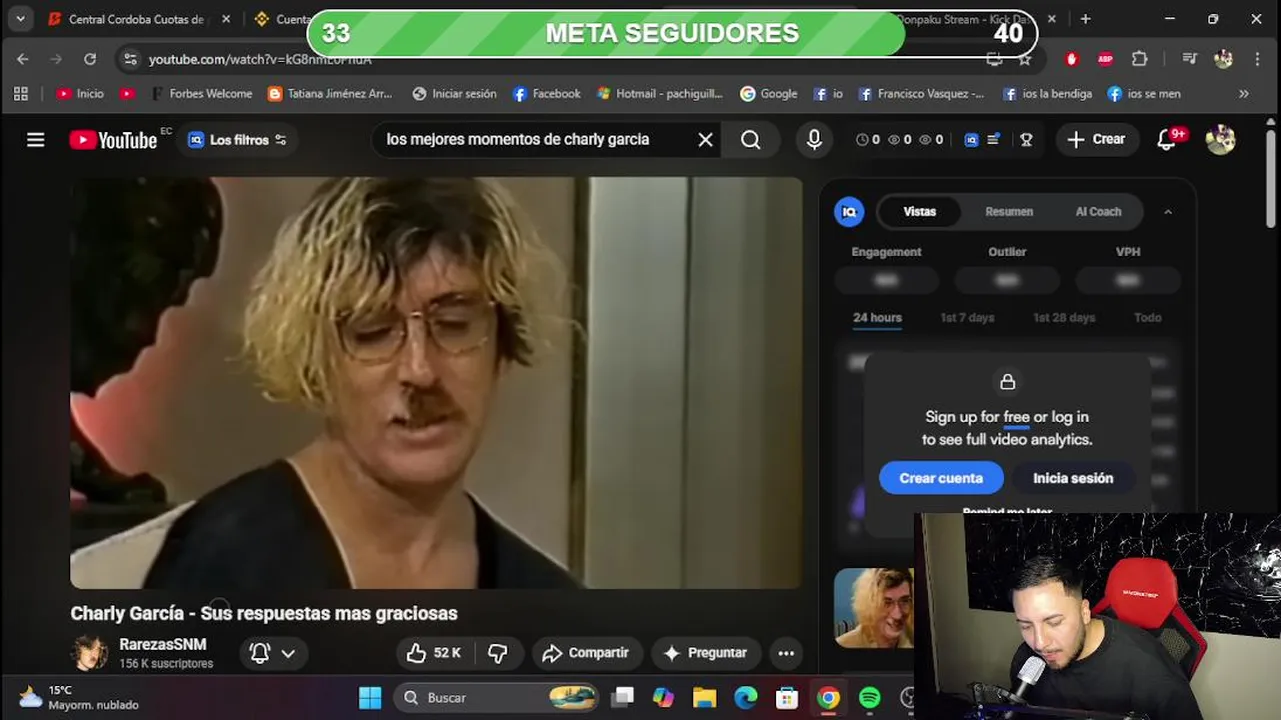Switch to the AI Coach tab

pos(1098,211)
